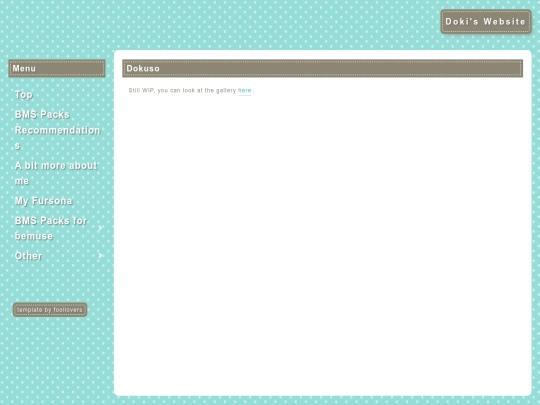
Task: Click the Other menu item
Action: 28,256
